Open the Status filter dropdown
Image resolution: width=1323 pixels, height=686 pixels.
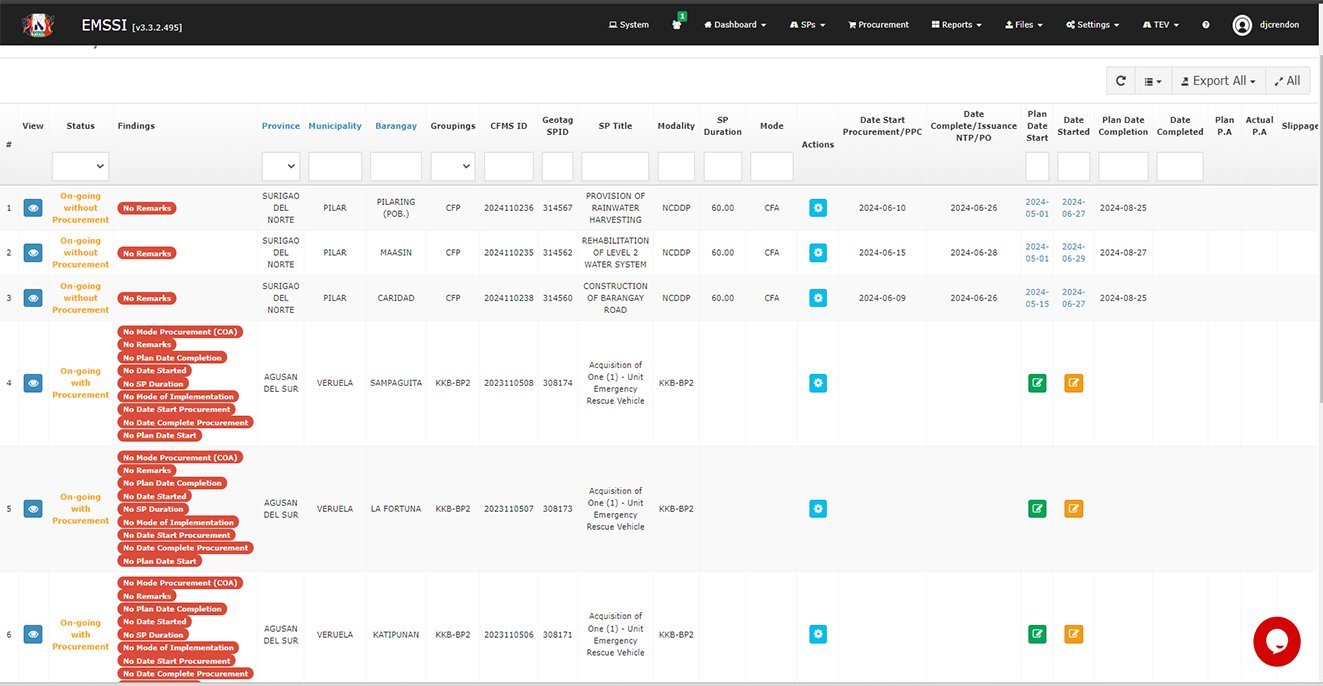point(80,166)
